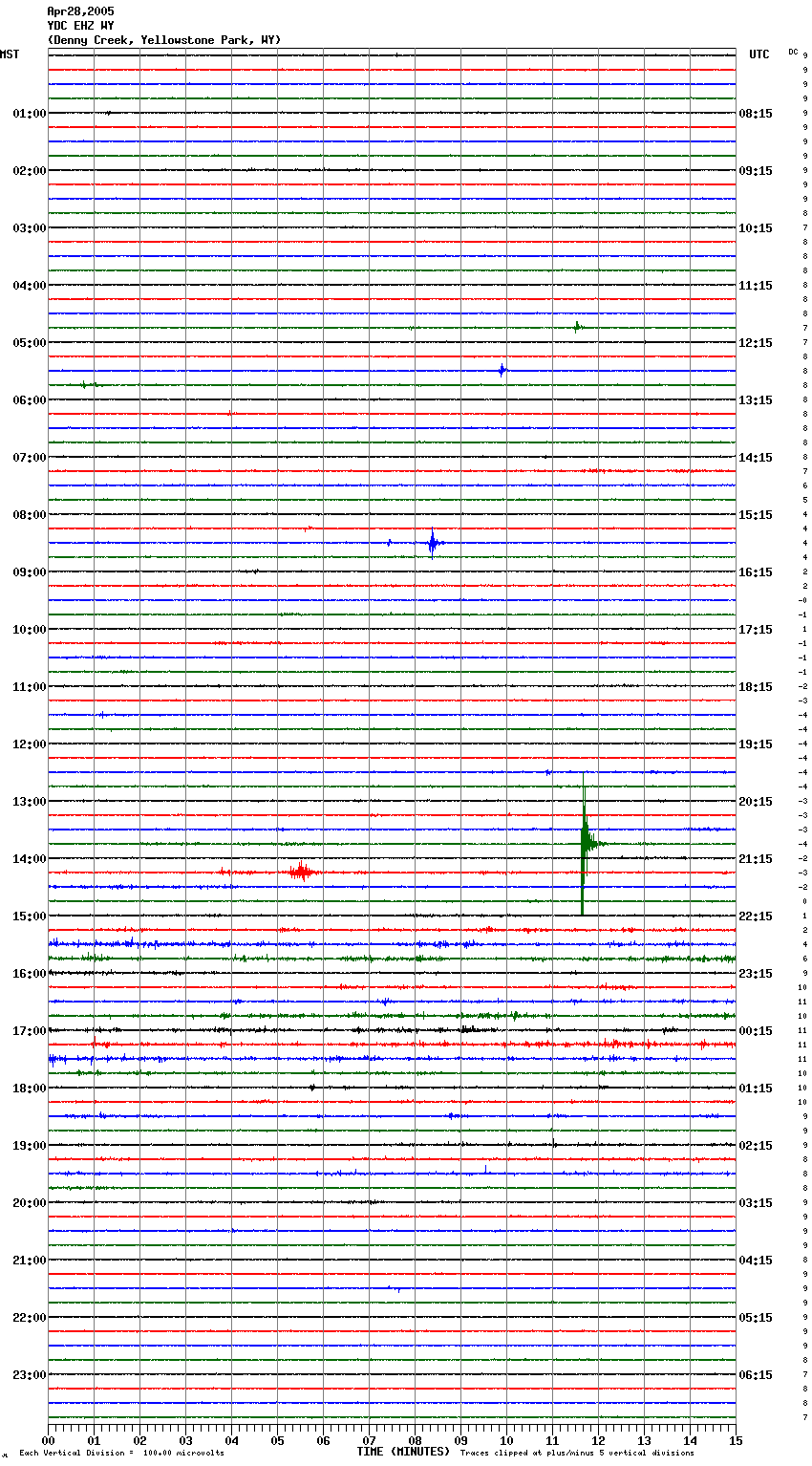
Task: Click the 02:15 UTC time label
Action: [x=756, y=1146]
